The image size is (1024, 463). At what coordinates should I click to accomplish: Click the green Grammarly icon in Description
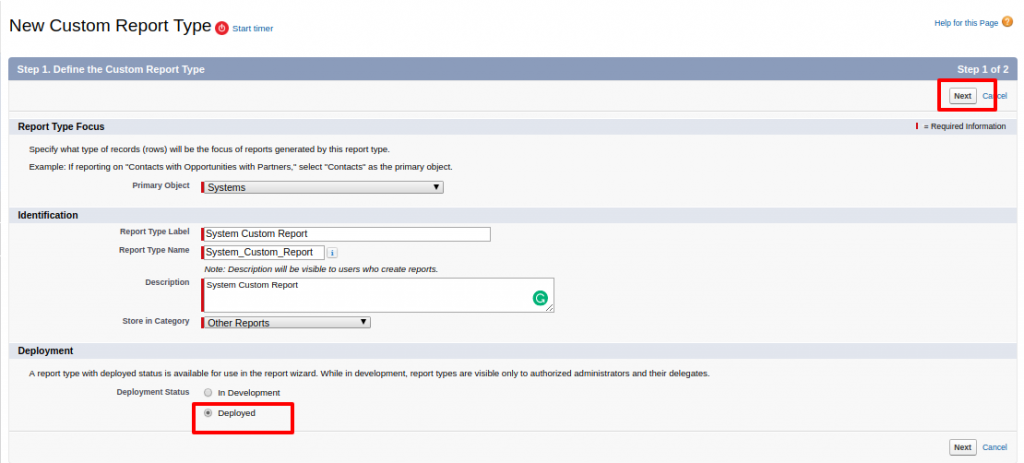coord(540,298)
